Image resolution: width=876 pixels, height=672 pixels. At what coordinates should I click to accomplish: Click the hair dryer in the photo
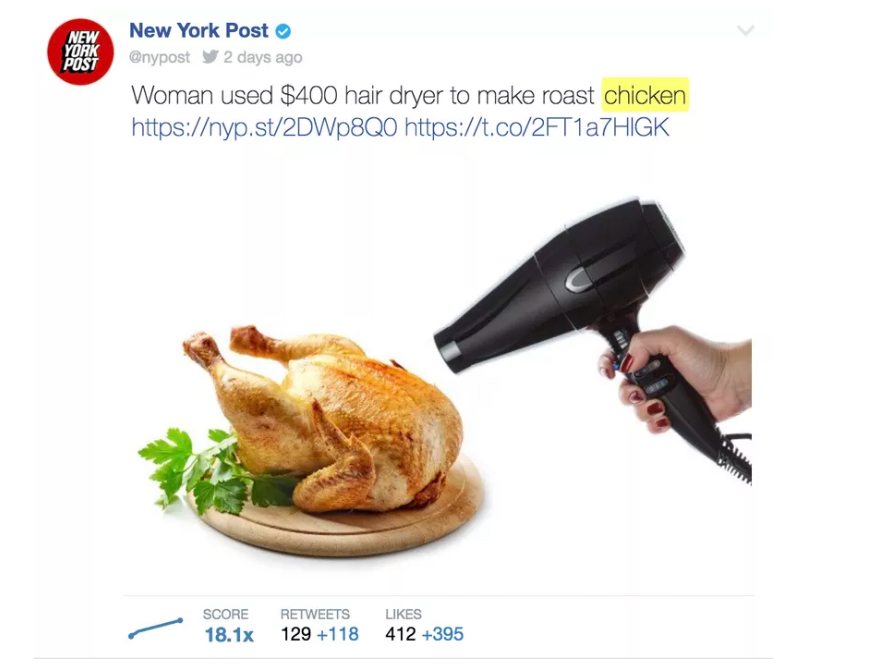point(581,313)
